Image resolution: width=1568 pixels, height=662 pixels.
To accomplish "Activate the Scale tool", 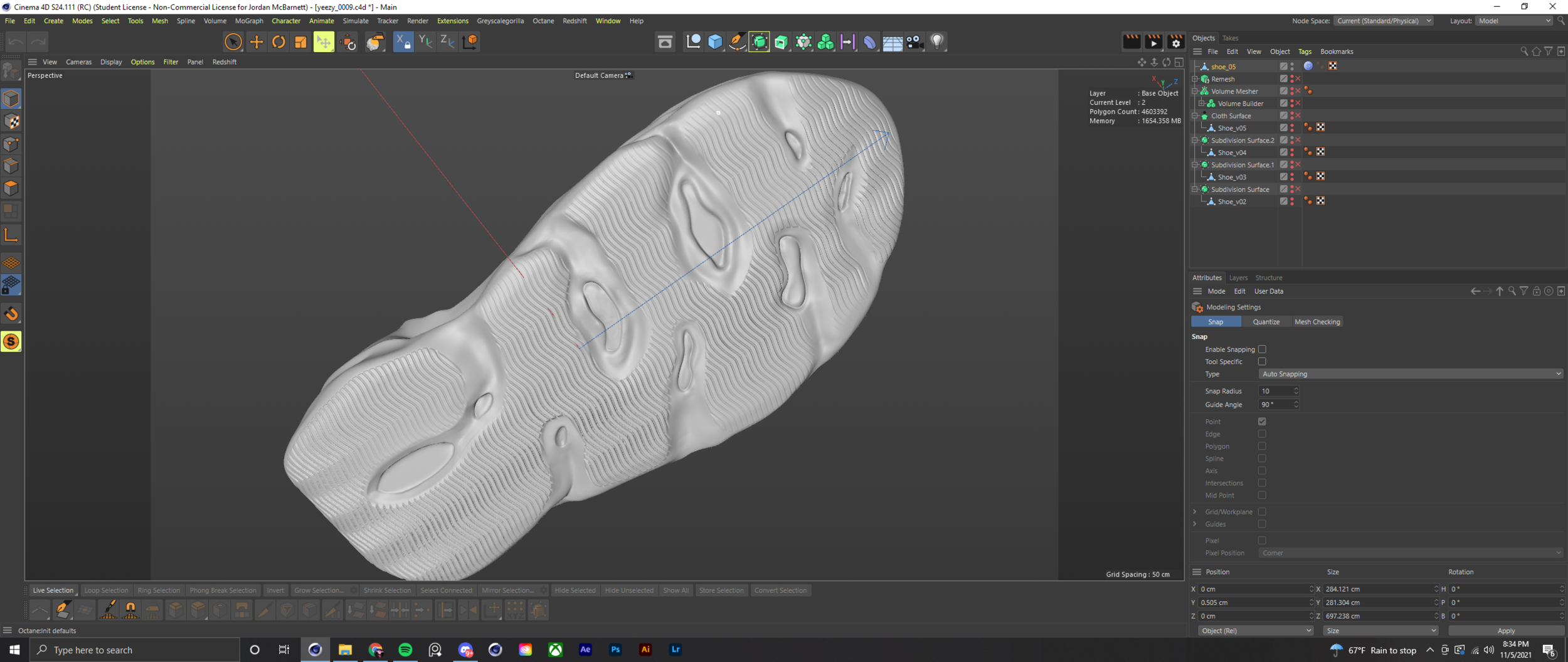I will [301, 42].
